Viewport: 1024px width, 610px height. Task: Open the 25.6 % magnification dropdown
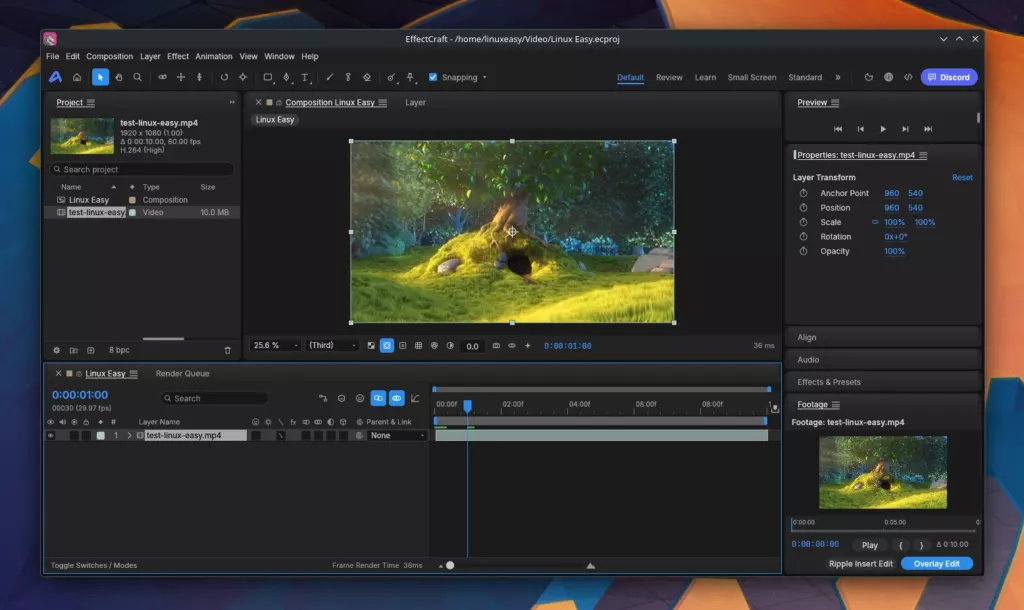click(x=276, y=345)
